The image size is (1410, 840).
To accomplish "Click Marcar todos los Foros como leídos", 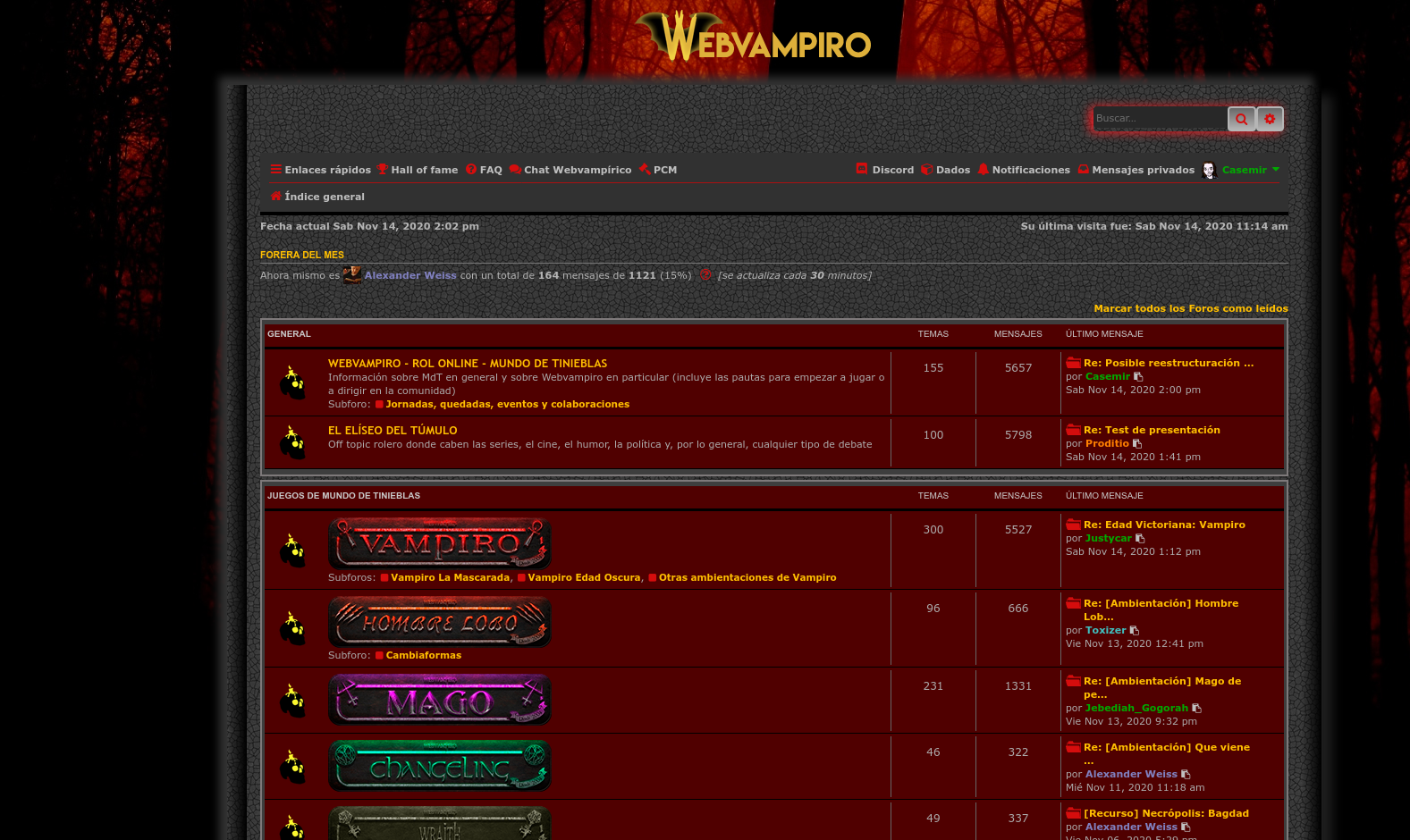I will pos(1190,308).
